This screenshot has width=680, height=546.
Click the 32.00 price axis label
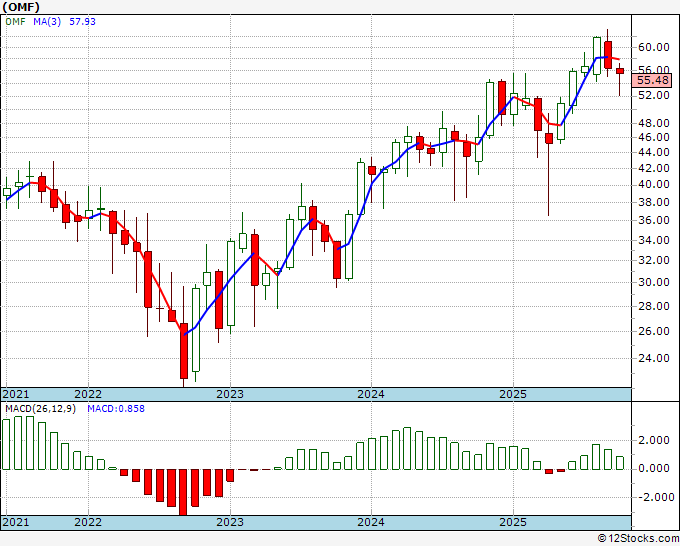(x=654, y=260)
